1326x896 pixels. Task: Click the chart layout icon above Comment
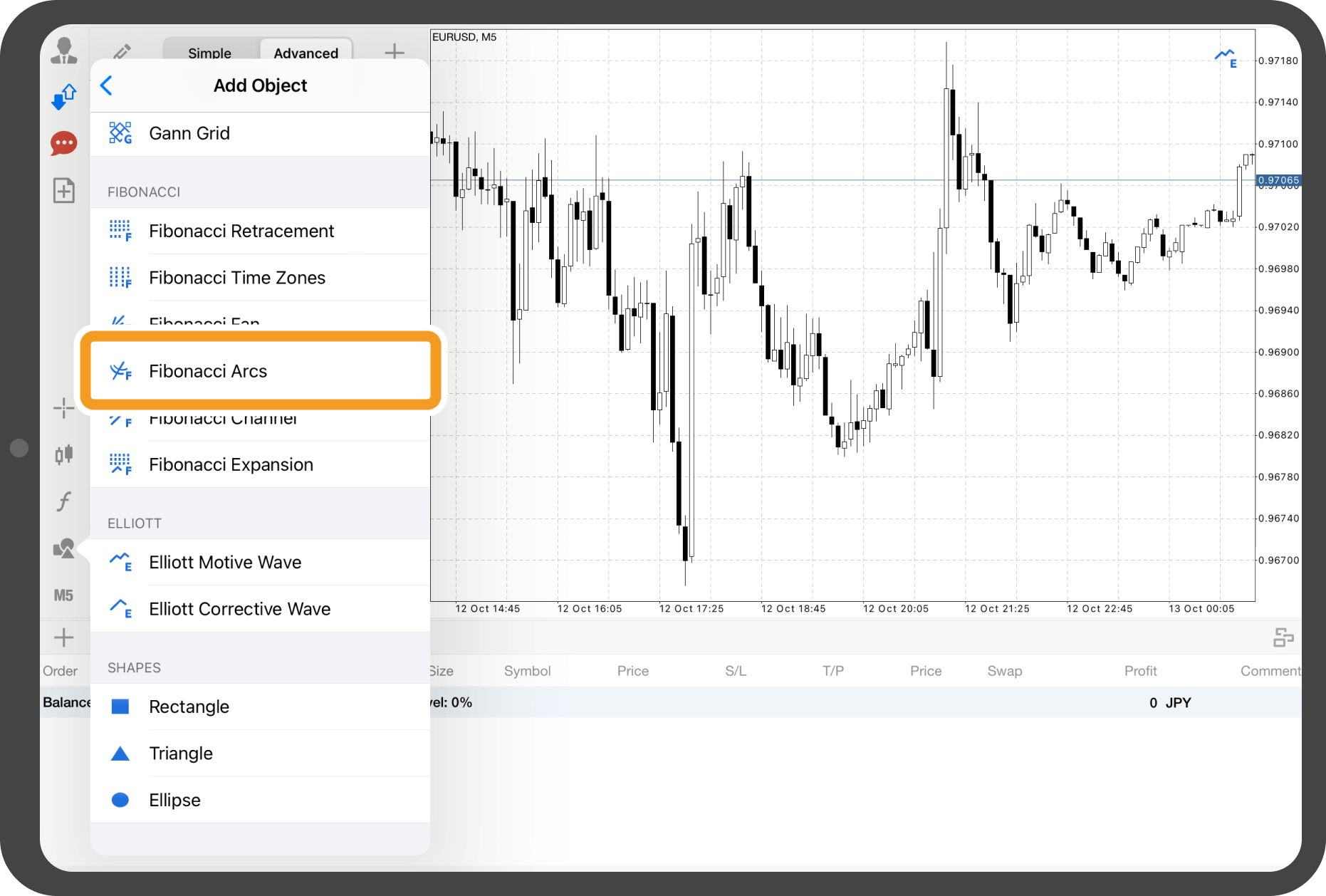[x=1283, y=637]
